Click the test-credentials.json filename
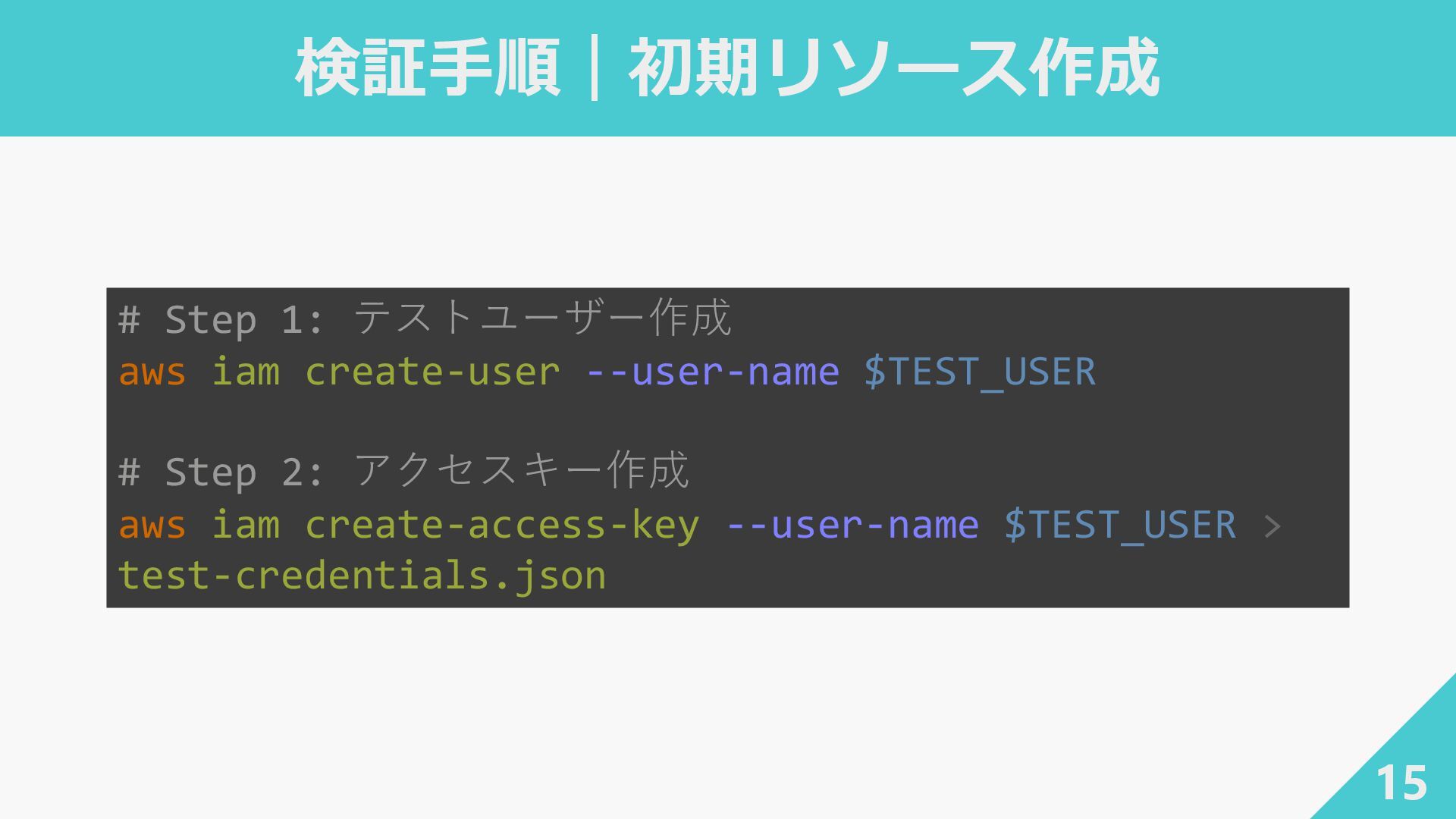The width and height of the screenshot is (1456, 819). pyautogui.click(x=362, y=576)
